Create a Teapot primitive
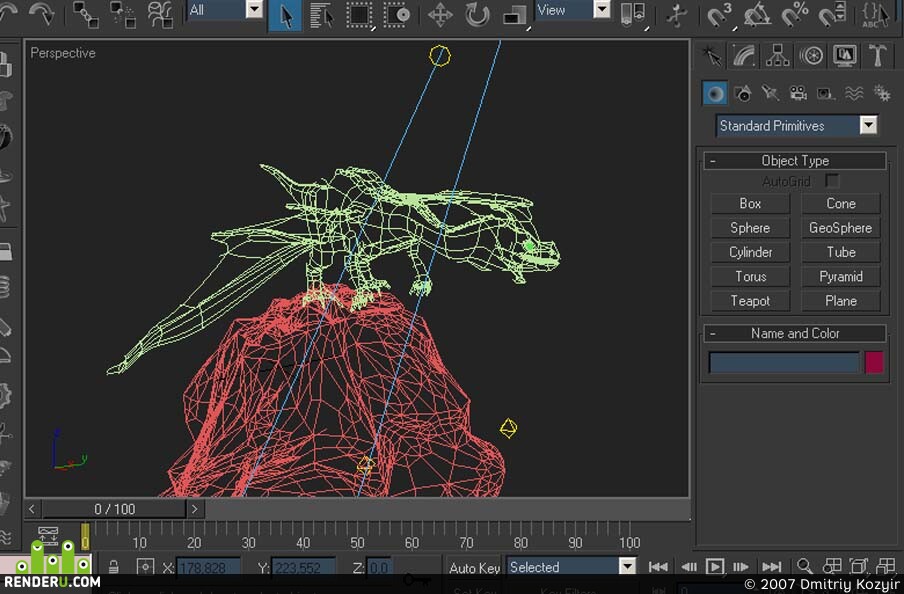This screenshot has height=594, width=904. tap(750, 300)
